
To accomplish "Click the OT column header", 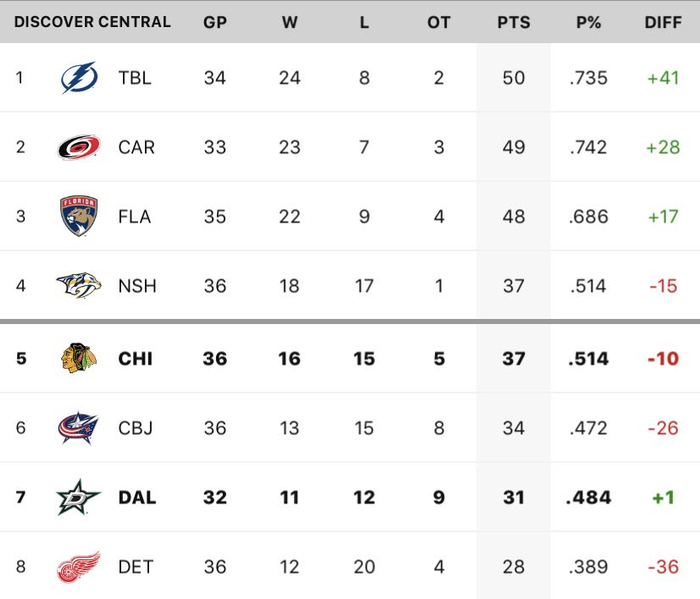I will pyautogui.click(x=438, y=22).
